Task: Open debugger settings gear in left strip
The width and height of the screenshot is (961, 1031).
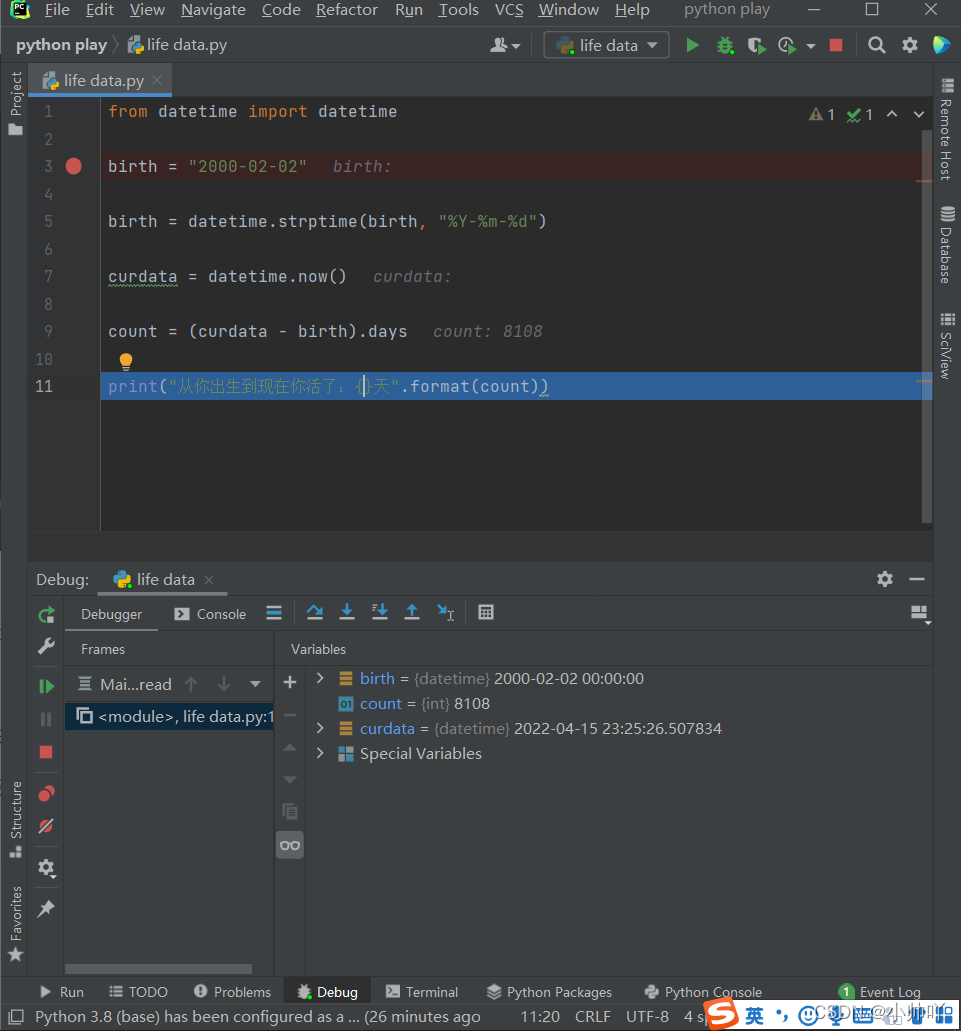Action: [x=46, y=868]
